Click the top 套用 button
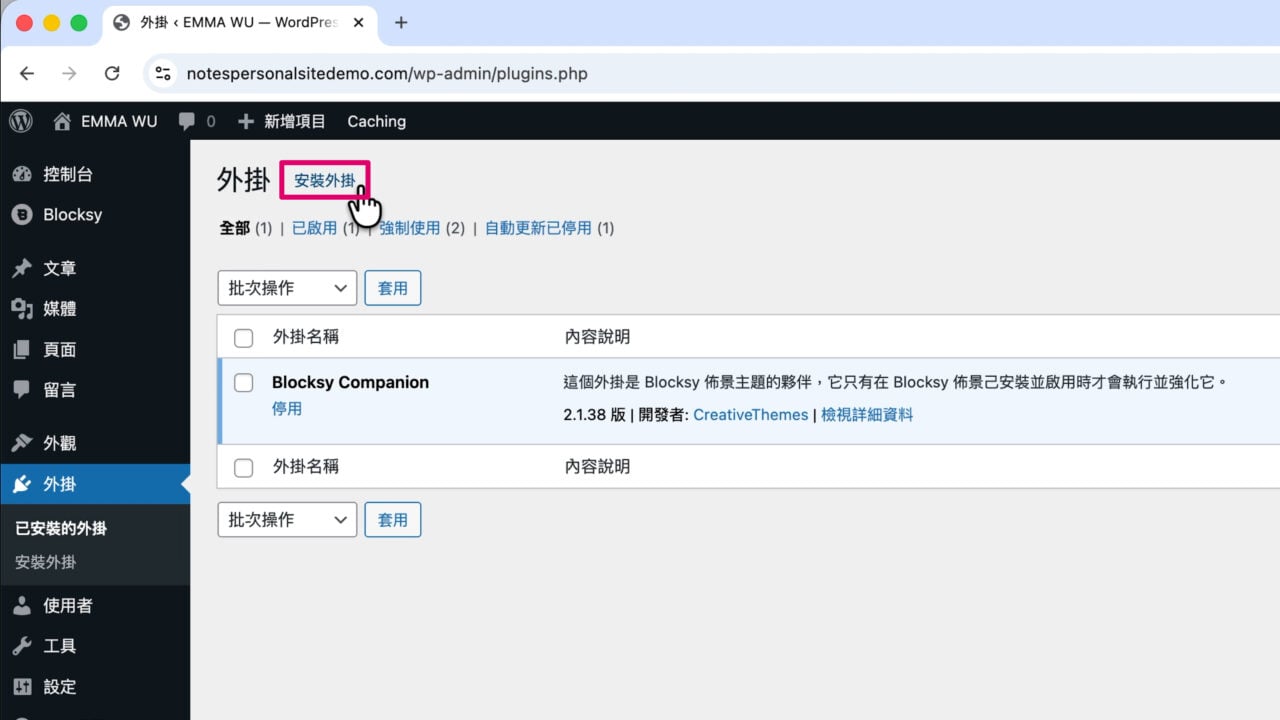Screen dimensions: 1280x720 pos(393,288)
